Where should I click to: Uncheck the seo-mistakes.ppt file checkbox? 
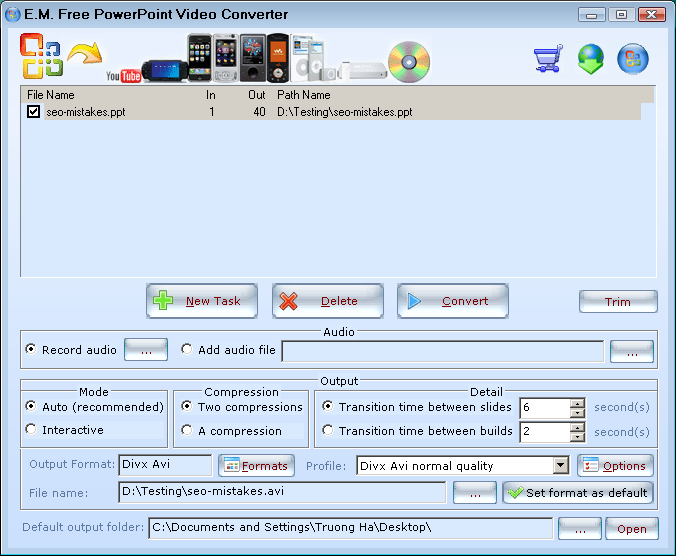tap(33, 112)
